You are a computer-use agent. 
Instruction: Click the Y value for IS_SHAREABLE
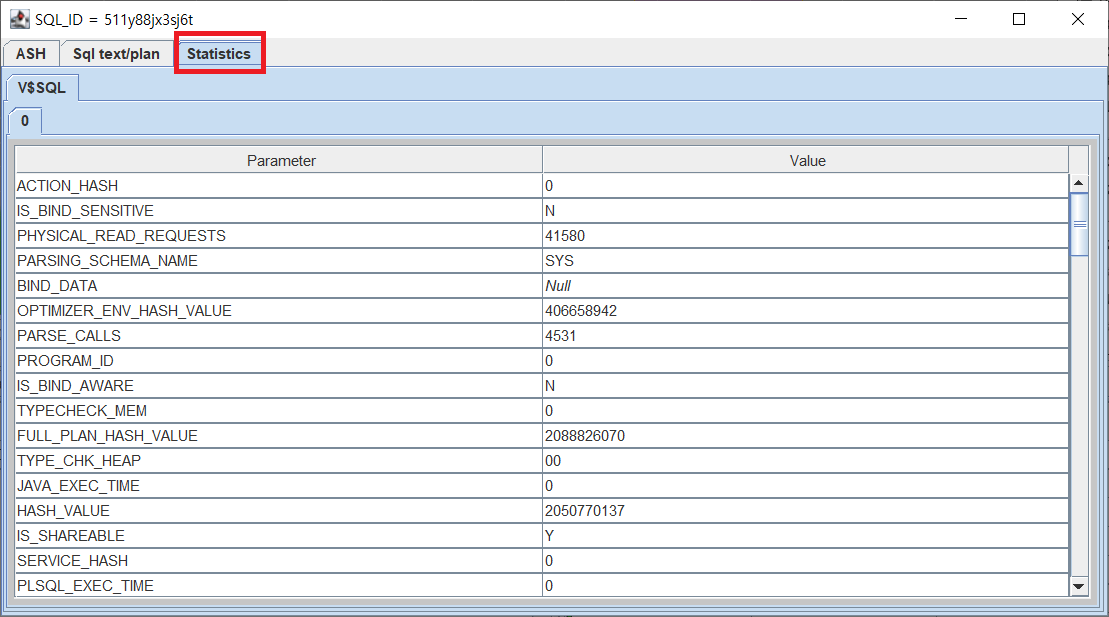point(806,536)
